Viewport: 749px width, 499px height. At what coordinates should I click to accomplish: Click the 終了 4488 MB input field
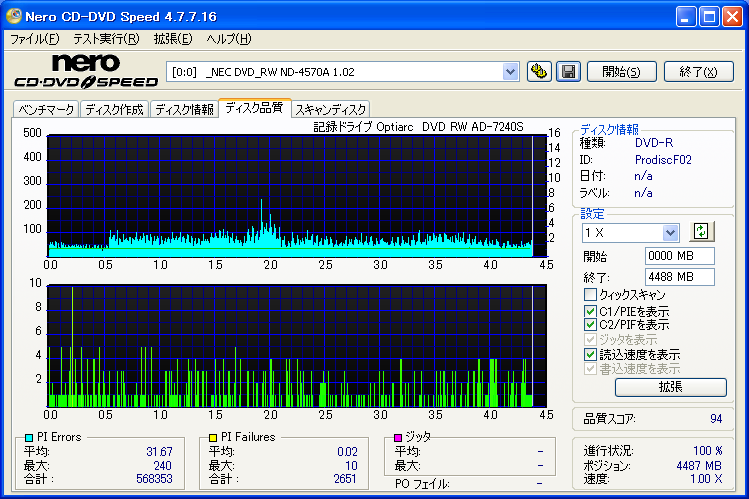coord(679,277)
